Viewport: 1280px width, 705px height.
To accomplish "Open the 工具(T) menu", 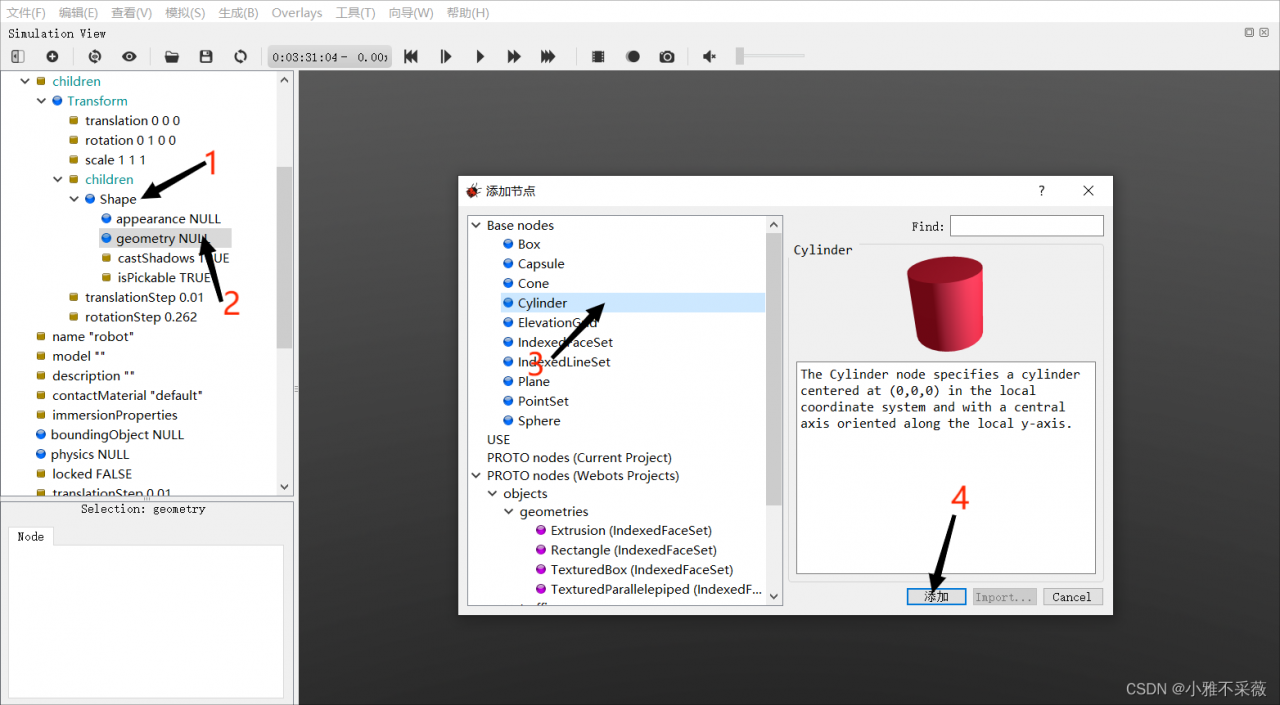I will point(355,13).
